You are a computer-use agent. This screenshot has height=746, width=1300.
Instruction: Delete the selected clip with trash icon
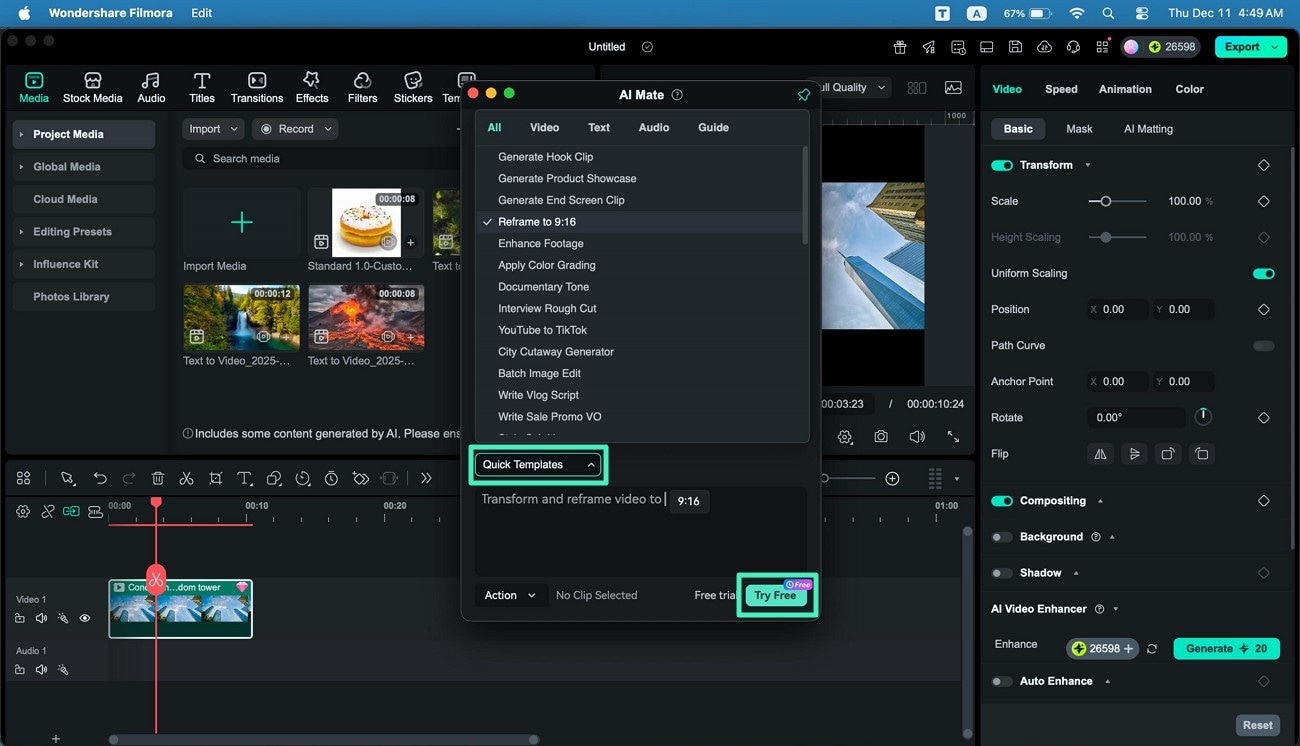click(x=158, y=479)
